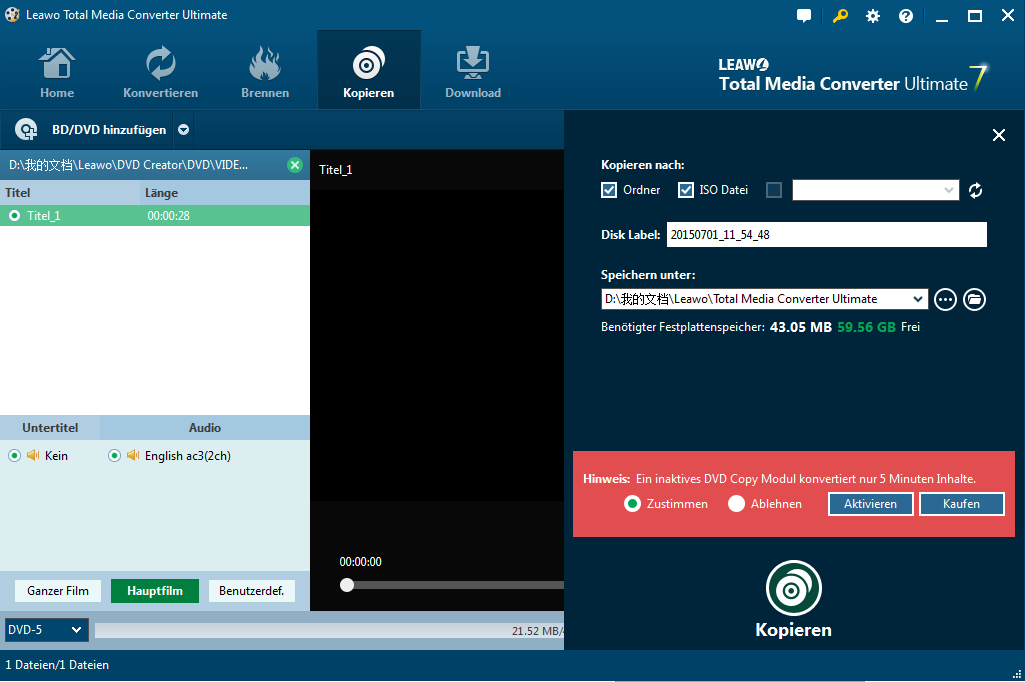Viewport: 1025px width, 682px height.
Task: Click the Leawo app logo icon in title bar
Action: click(12, 14)
